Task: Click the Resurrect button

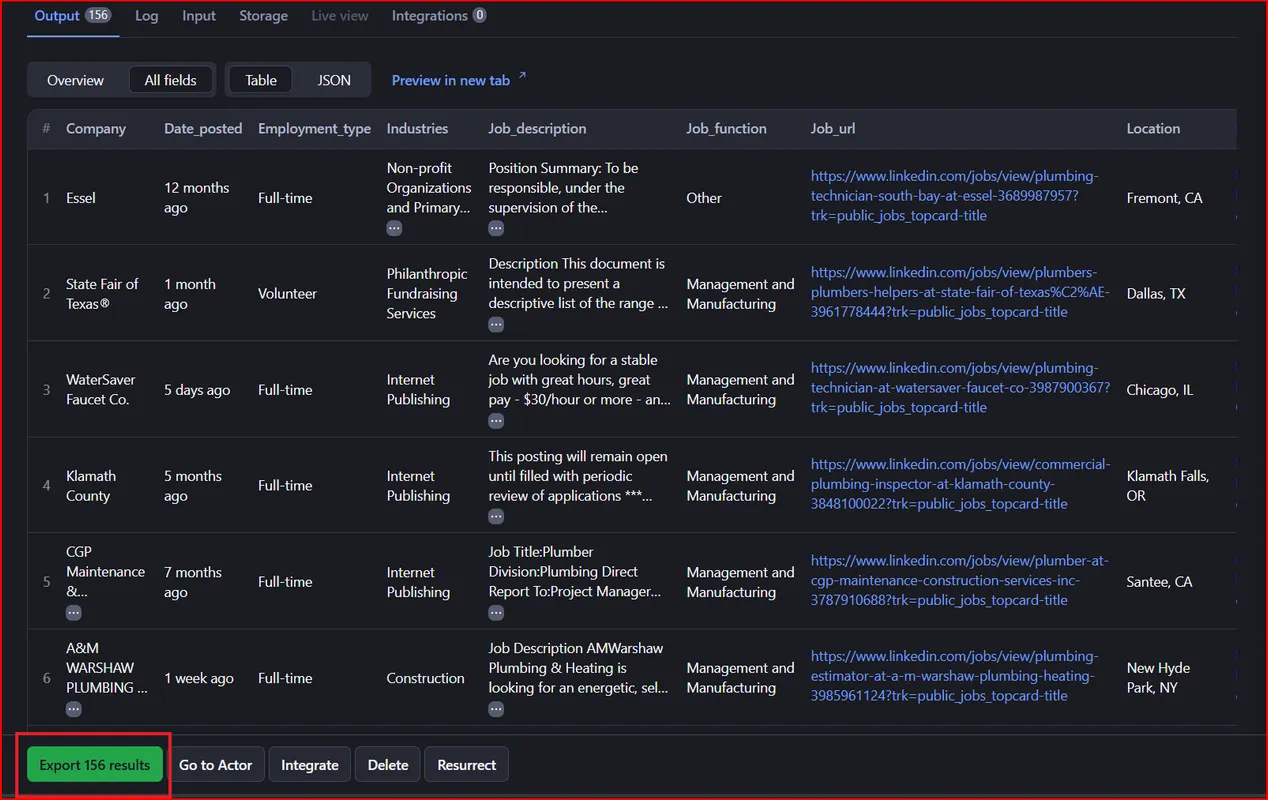Action: click(467, 765)
